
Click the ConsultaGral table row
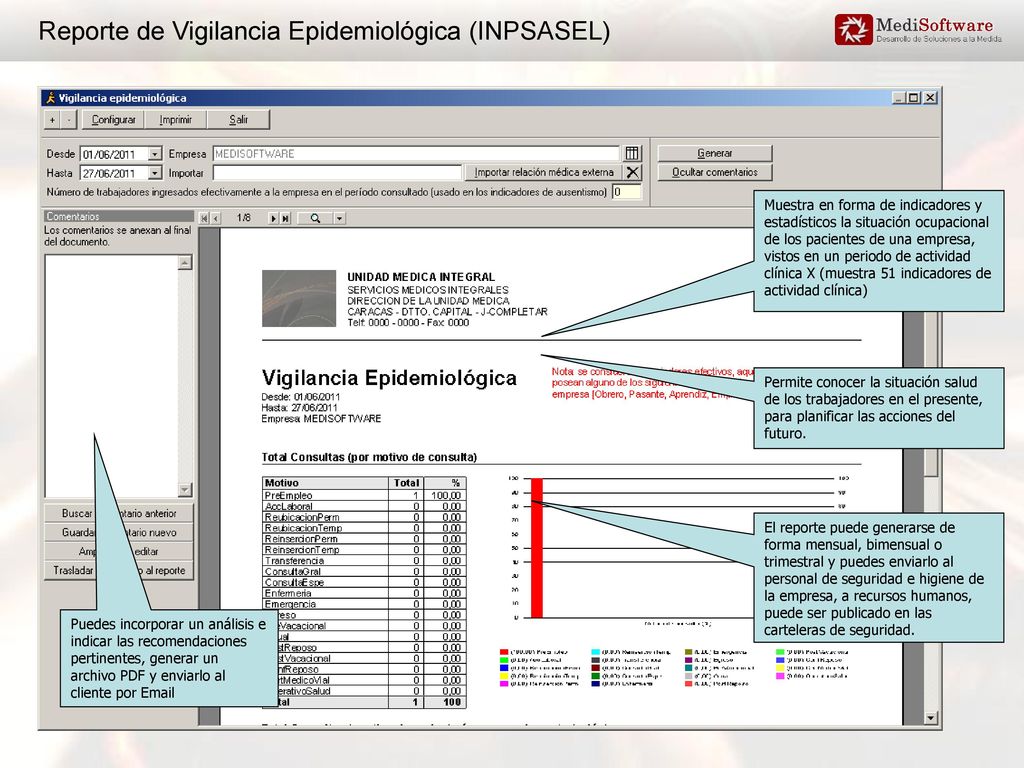(364, 571)
